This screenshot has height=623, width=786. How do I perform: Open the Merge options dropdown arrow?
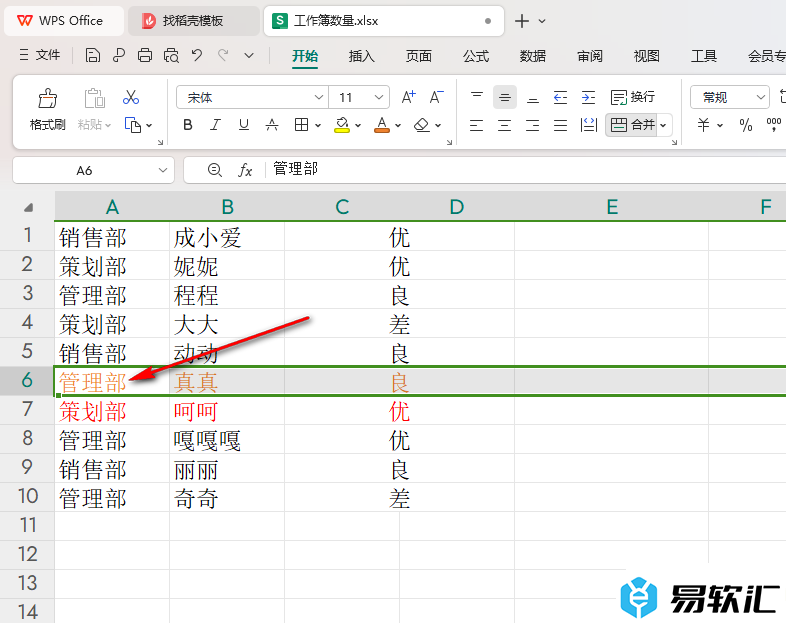[x=663, y=125]
